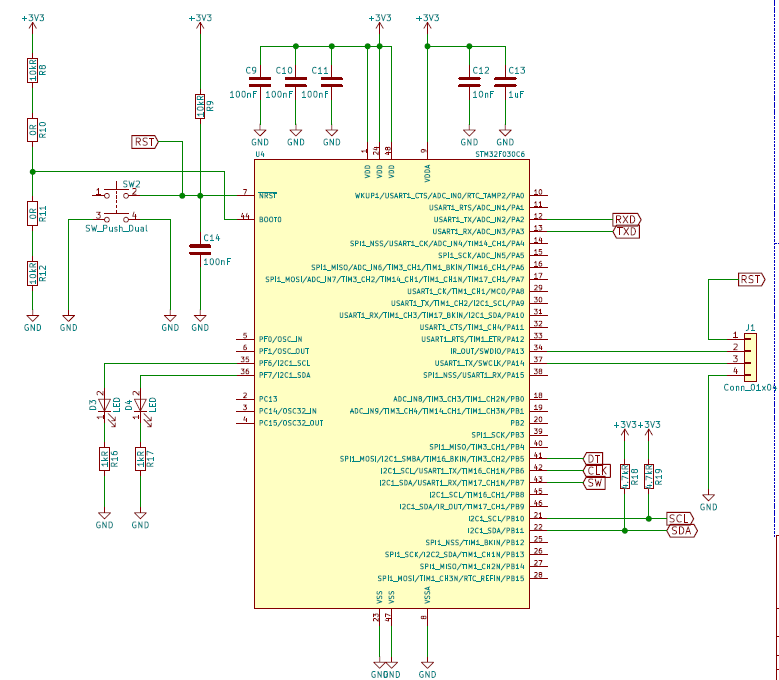
Task: Click GND symbol below resistor R16
Action: [104, 520]
